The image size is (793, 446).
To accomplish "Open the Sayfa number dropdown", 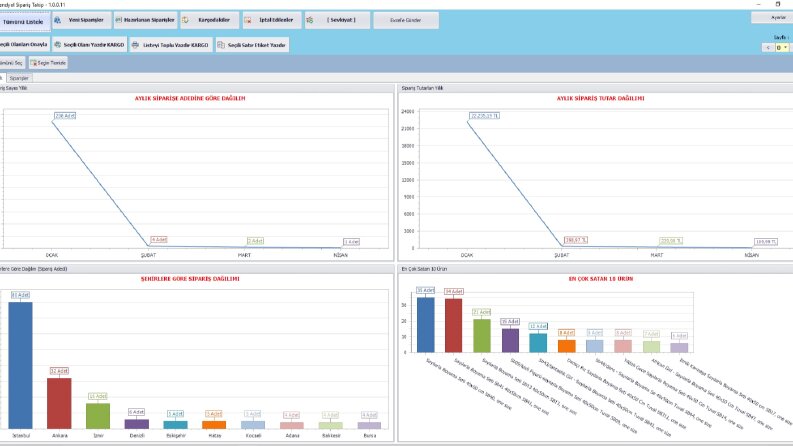I will click(x=785, y=48).
